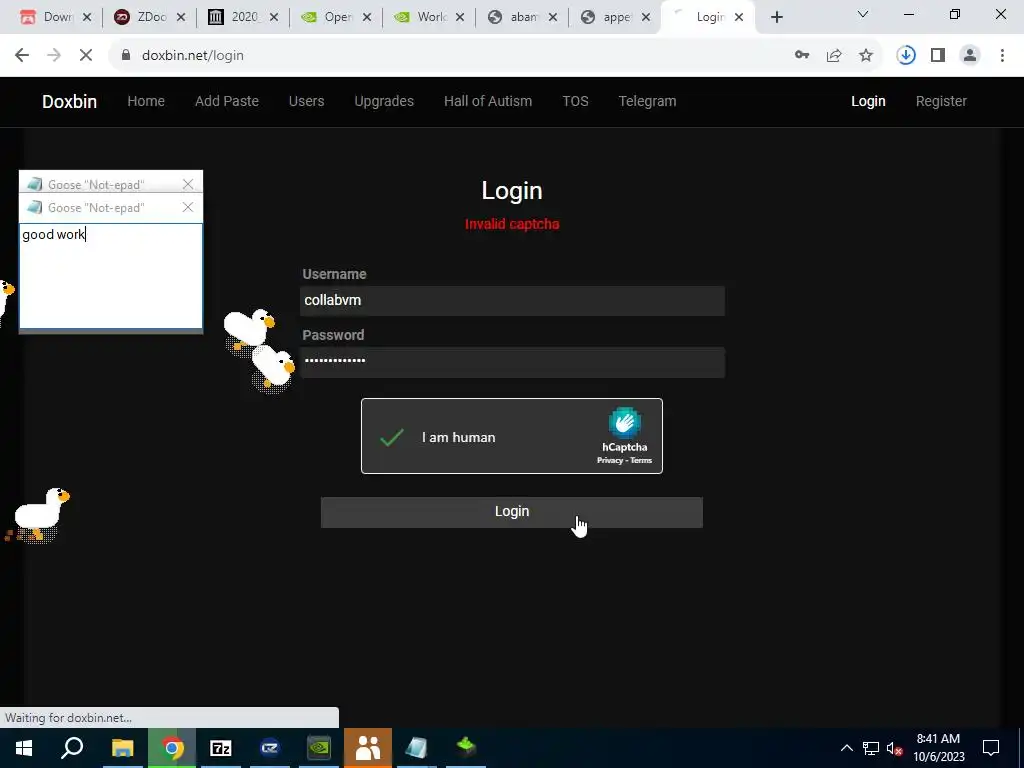
Task: Open Windows taskbar search
Action: tap(72, 748)
